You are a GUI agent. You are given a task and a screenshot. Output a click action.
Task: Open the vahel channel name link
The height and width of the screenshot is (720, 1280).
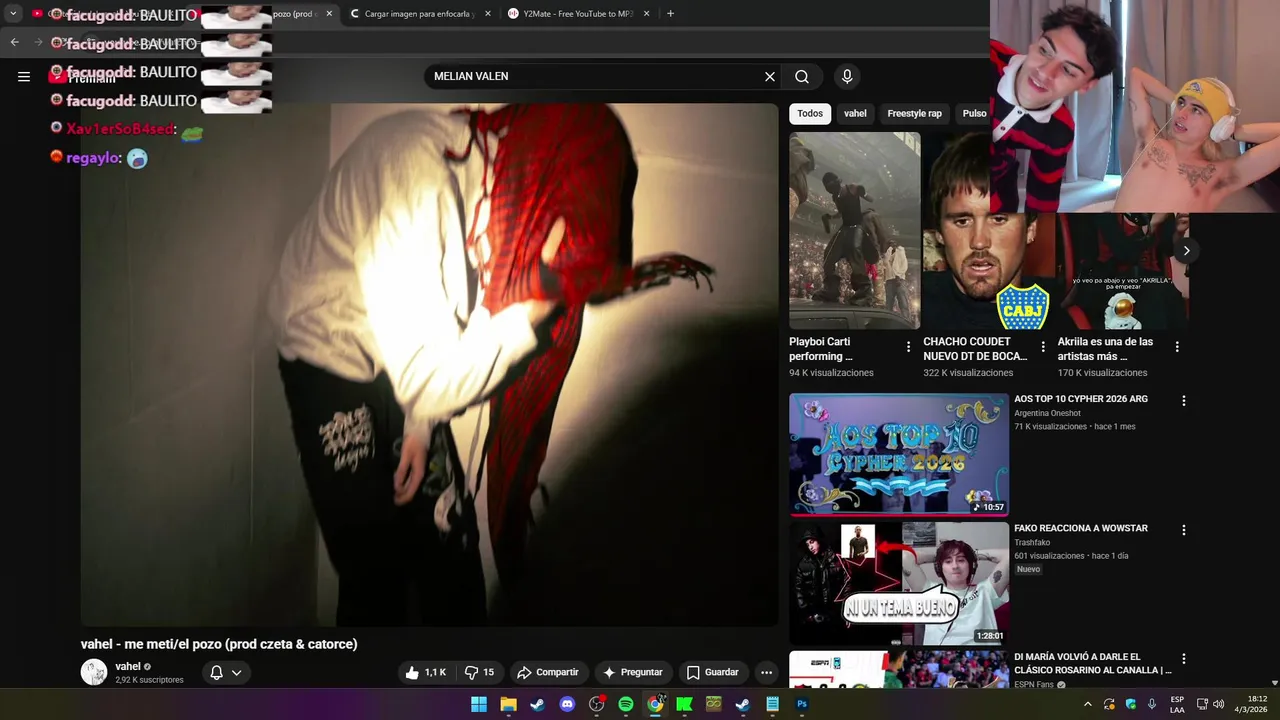(x=128, y=666)
